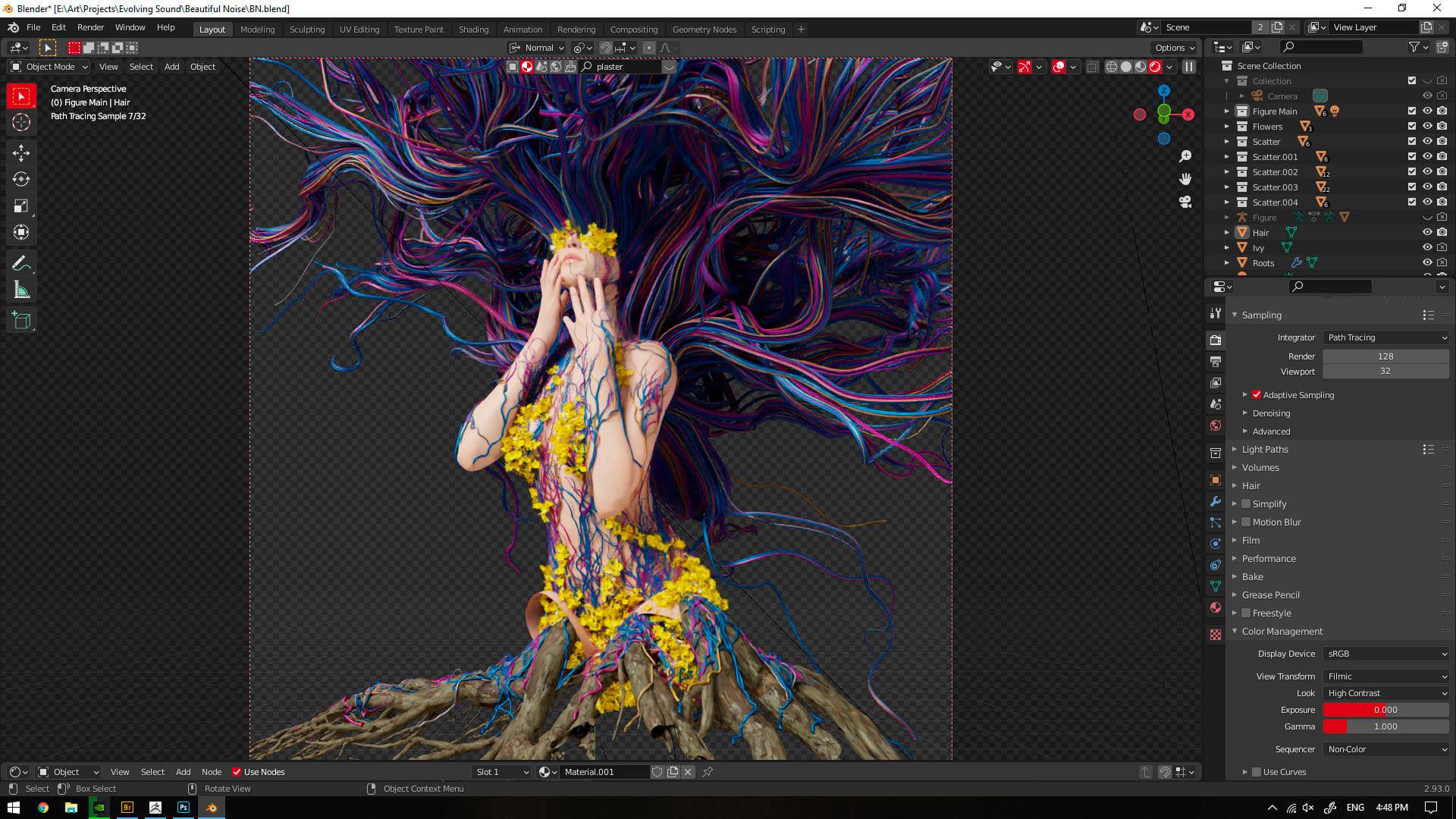Open the Render menu
Image resolution: width=1456 pixels, height=819 pixels.
click(90, 27)
